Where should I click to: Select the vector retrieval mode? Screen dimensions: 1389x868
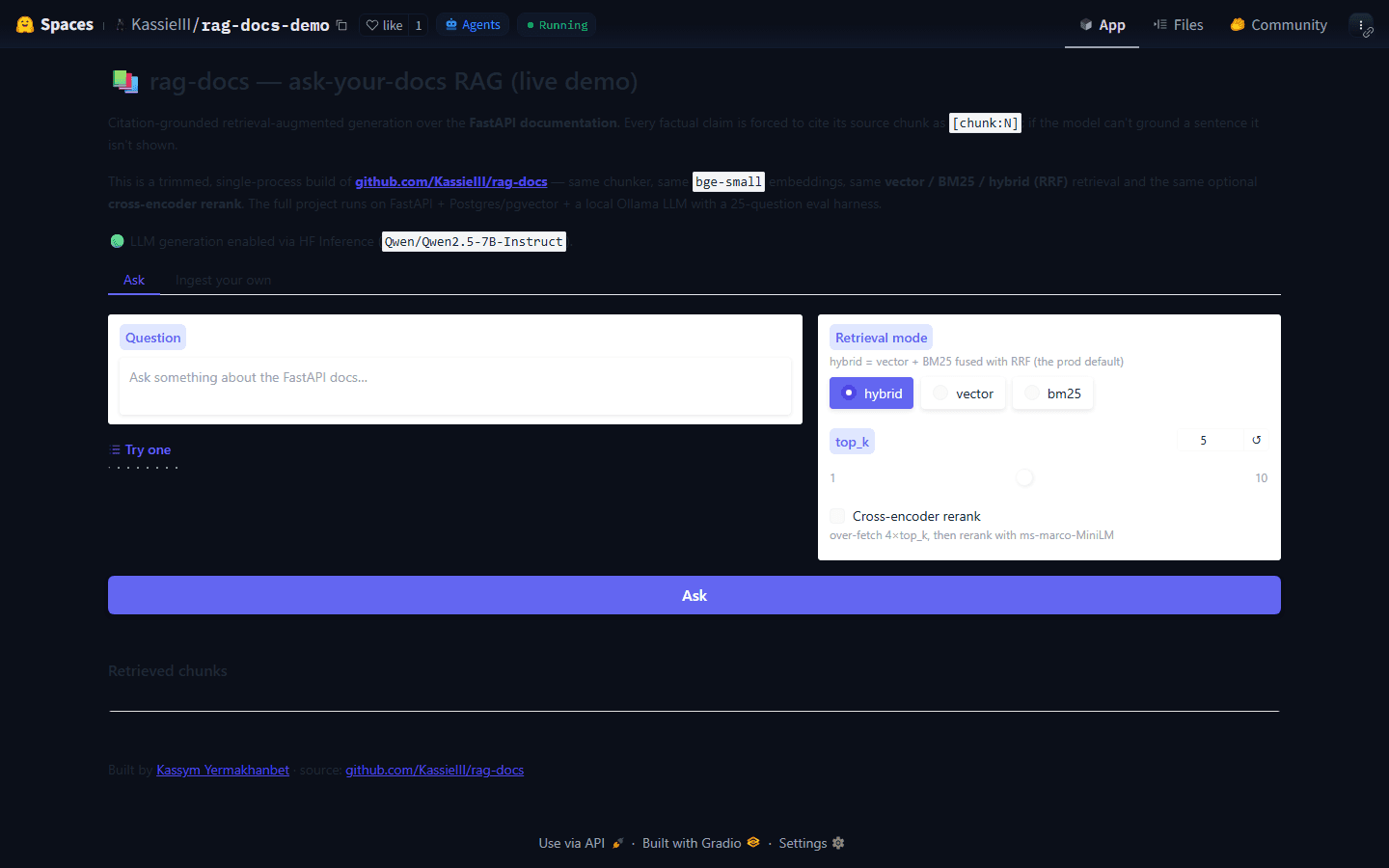pyautogui.click(x=963, y=393)
